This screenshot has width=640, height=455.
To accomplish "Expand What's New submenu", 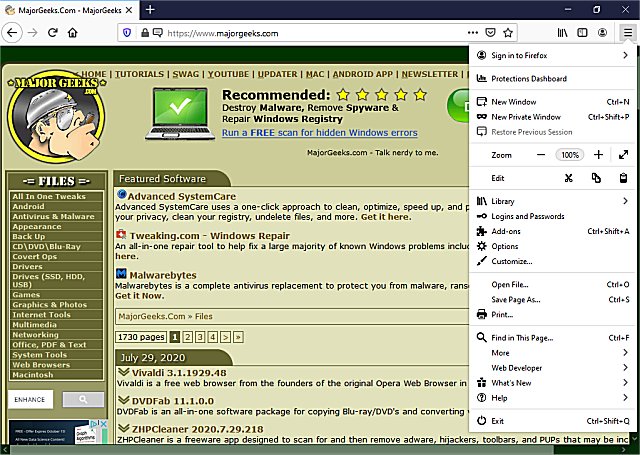I will [x=553, y=383].
